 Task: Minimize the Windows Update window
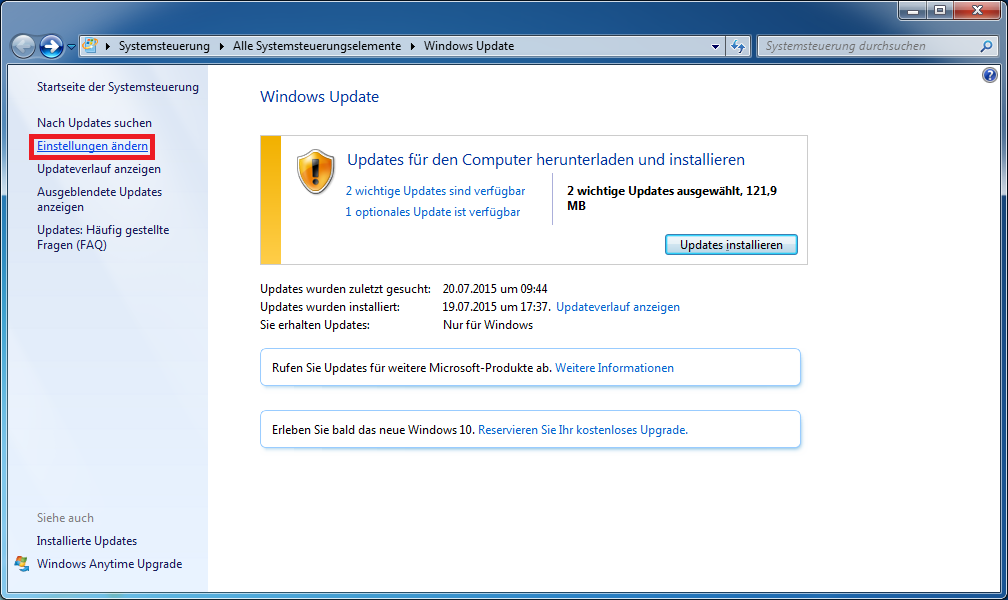[x=912, y=10]
